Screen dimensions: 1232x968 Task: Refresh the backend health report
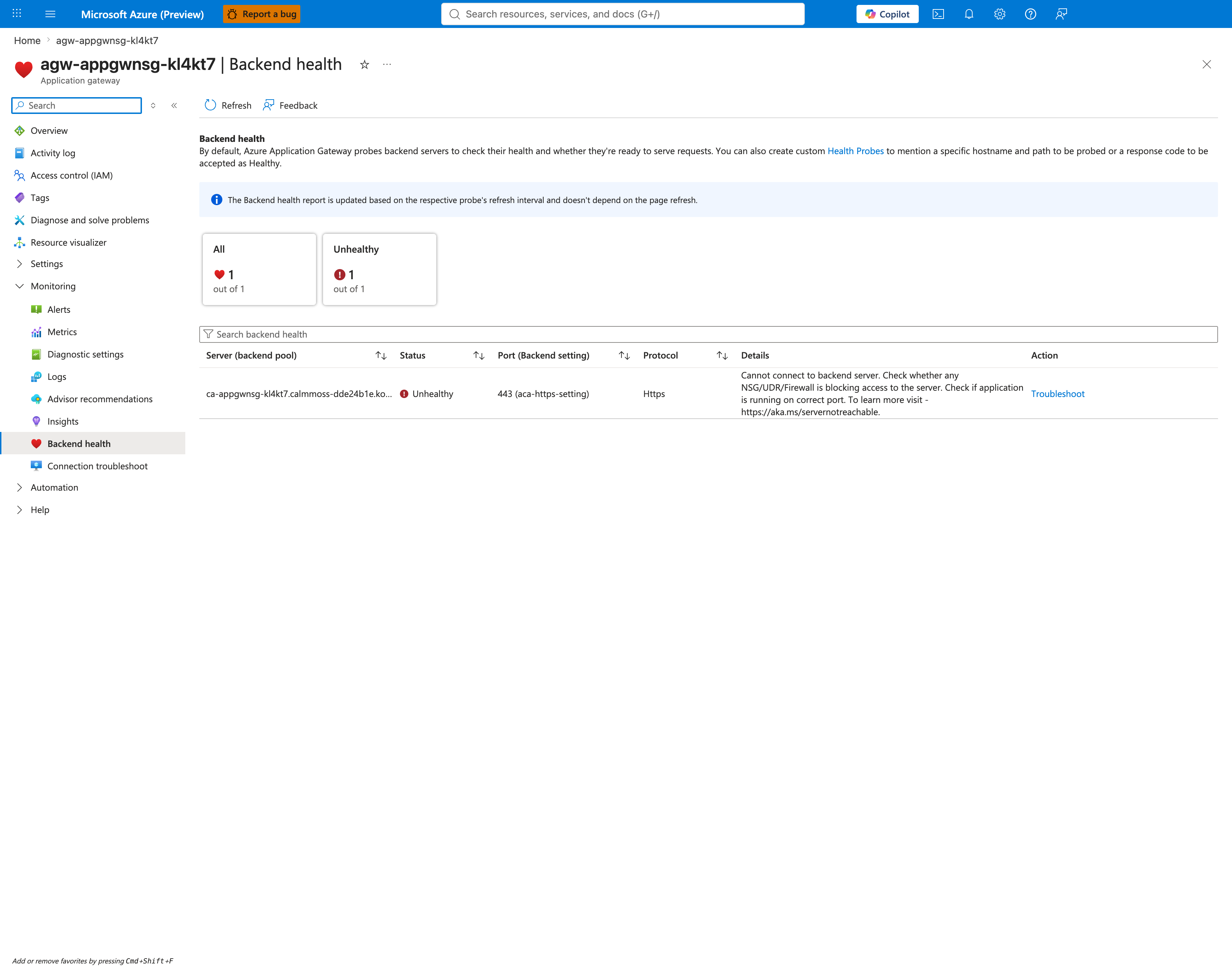[x=228, y=106]
